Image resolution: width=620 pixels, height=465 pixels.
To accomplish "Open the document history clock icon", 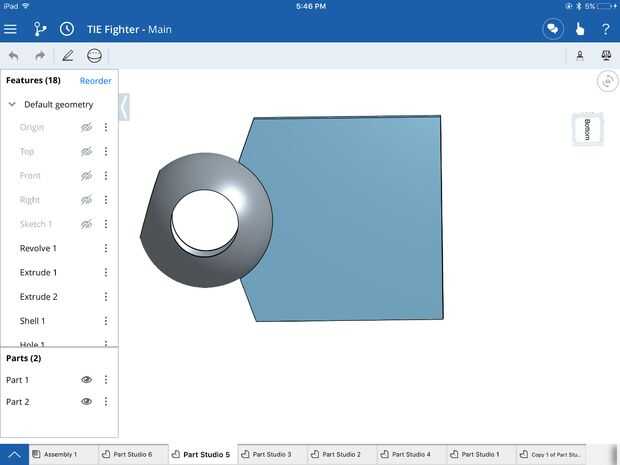I will click(x=67, y=29).
